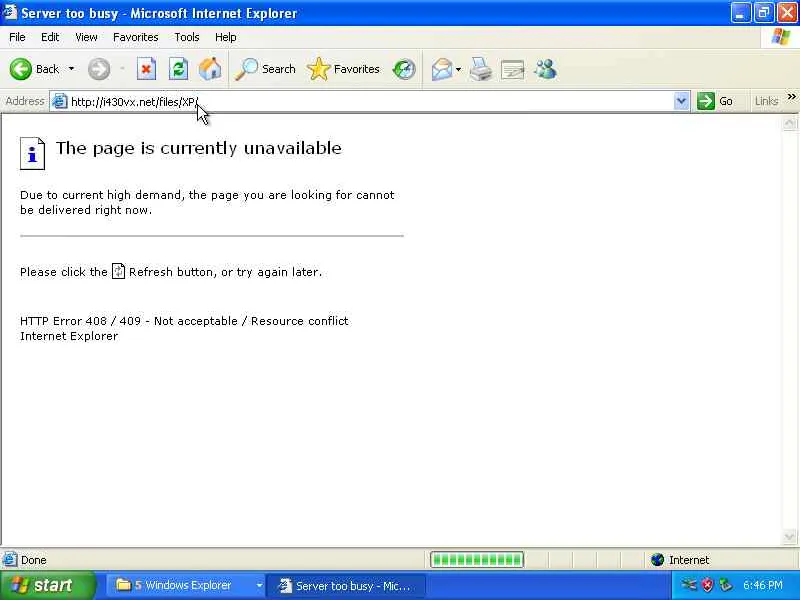This screenshot has height=600, width=800.
Task: Click the safely remove hardware tray icon
Action: pos(725,585)
